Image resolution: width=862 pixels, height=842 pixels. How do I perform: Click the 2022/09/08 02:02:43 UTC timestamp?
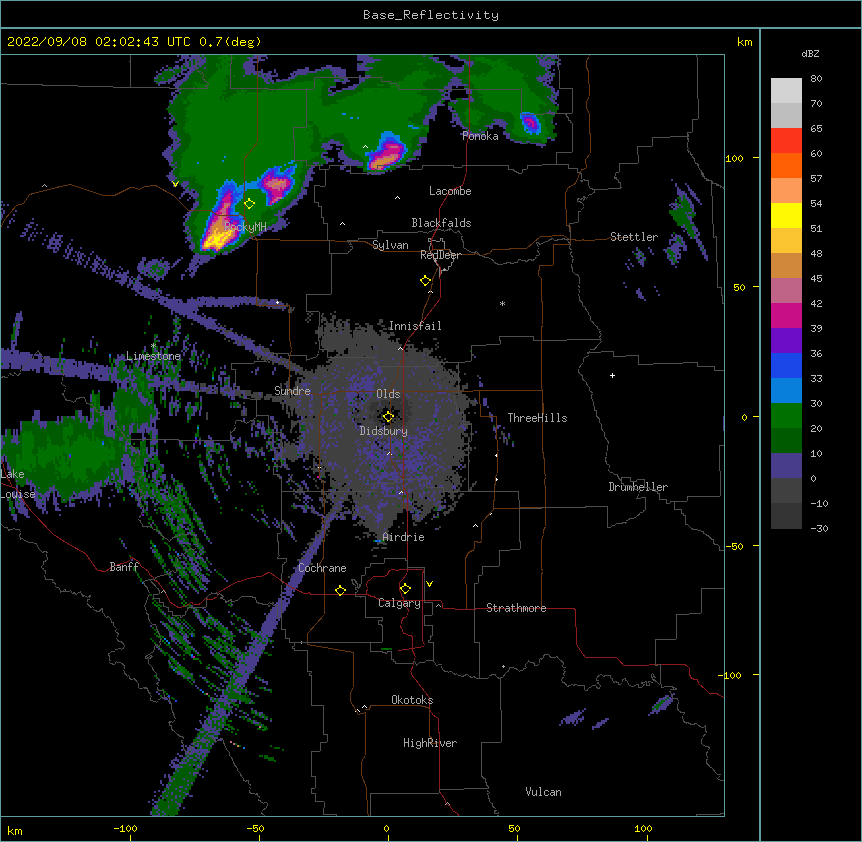point(98,42)
